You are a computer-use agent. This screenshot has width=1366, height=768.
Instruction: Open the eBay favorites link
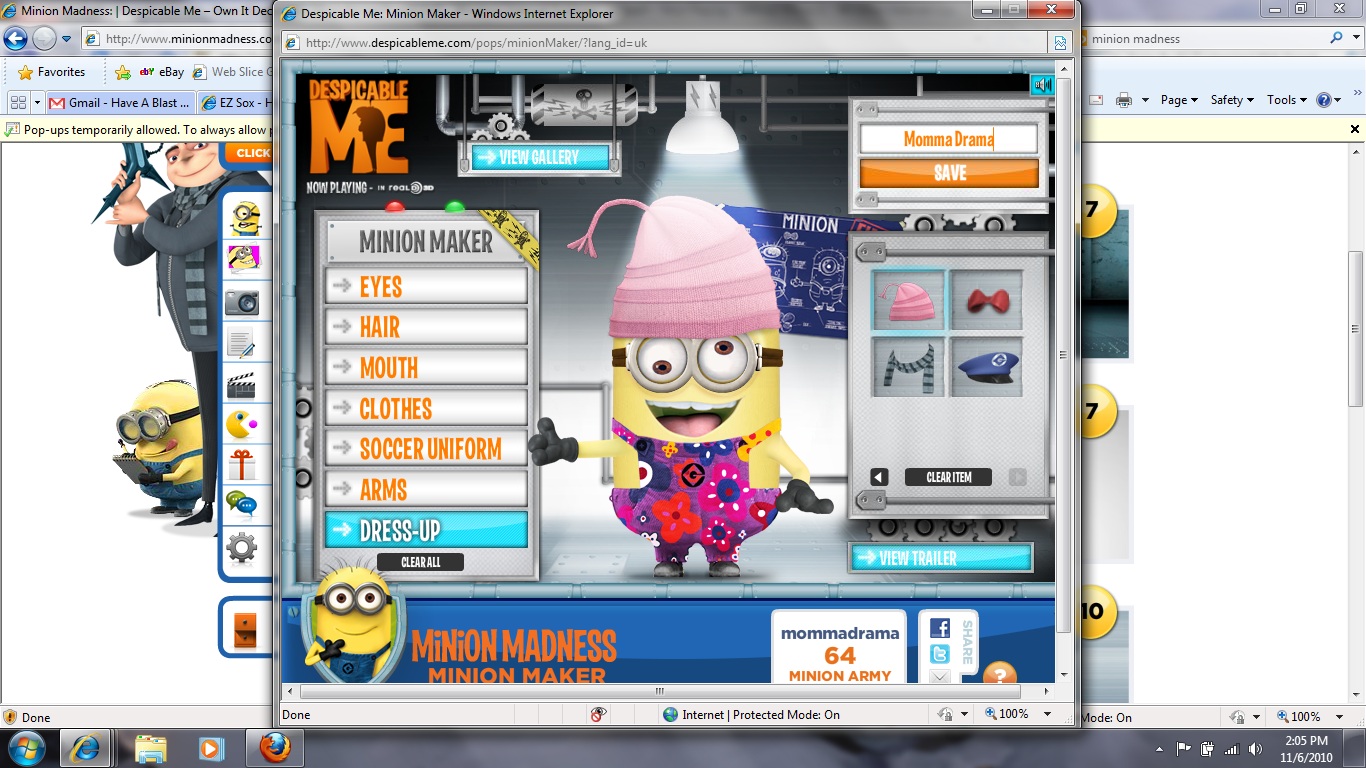tap(162, 72)
